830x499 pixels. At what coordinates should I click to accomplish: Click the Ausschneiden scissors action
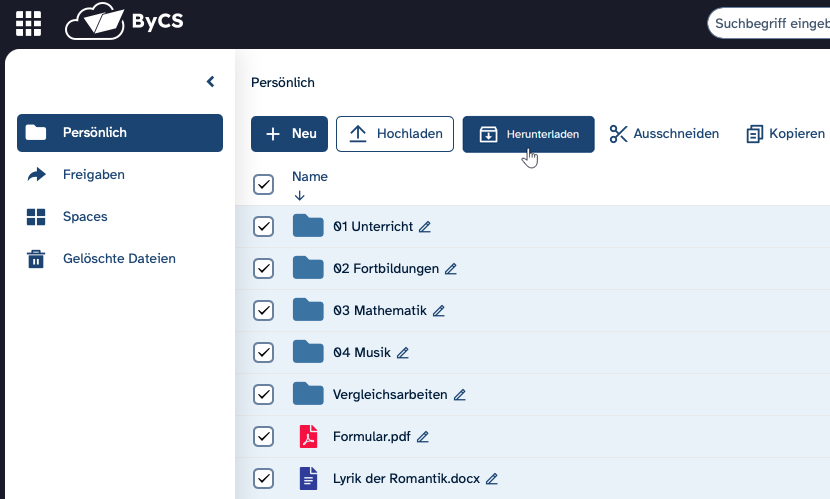pyautogui.click(x=664, y=134)
